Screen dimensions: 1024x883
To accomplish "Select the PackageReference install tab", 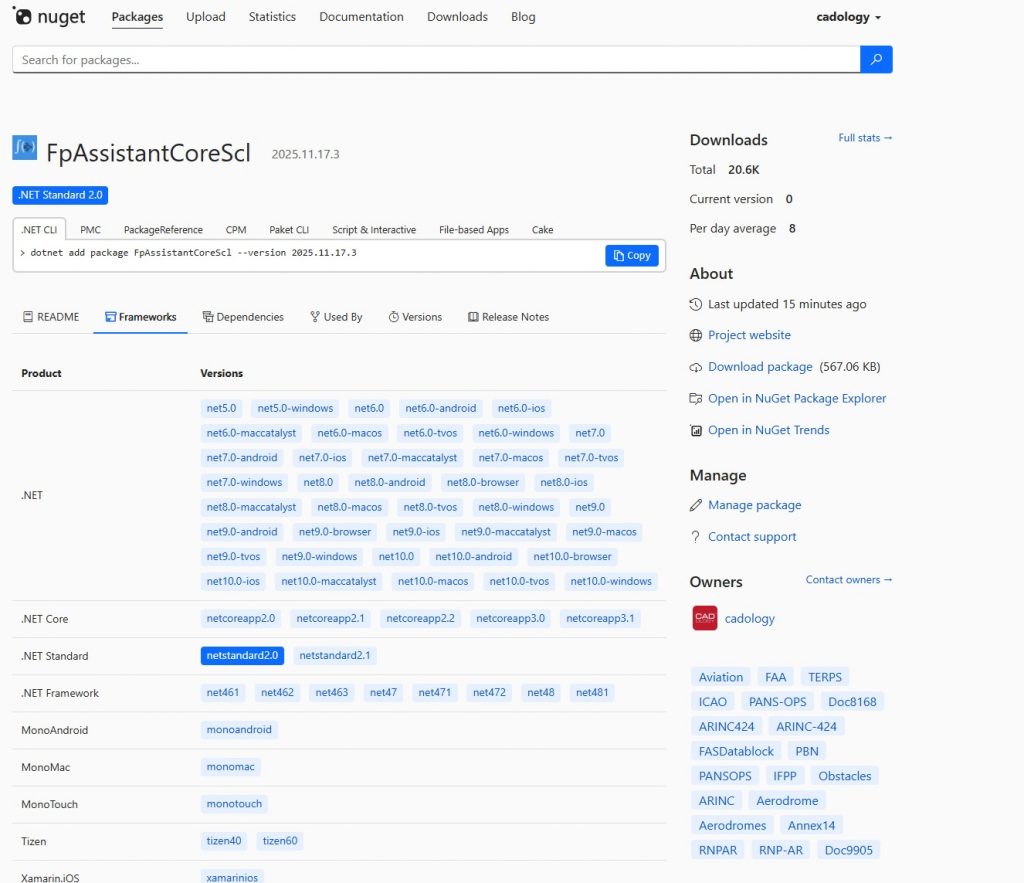I will 163,230.
